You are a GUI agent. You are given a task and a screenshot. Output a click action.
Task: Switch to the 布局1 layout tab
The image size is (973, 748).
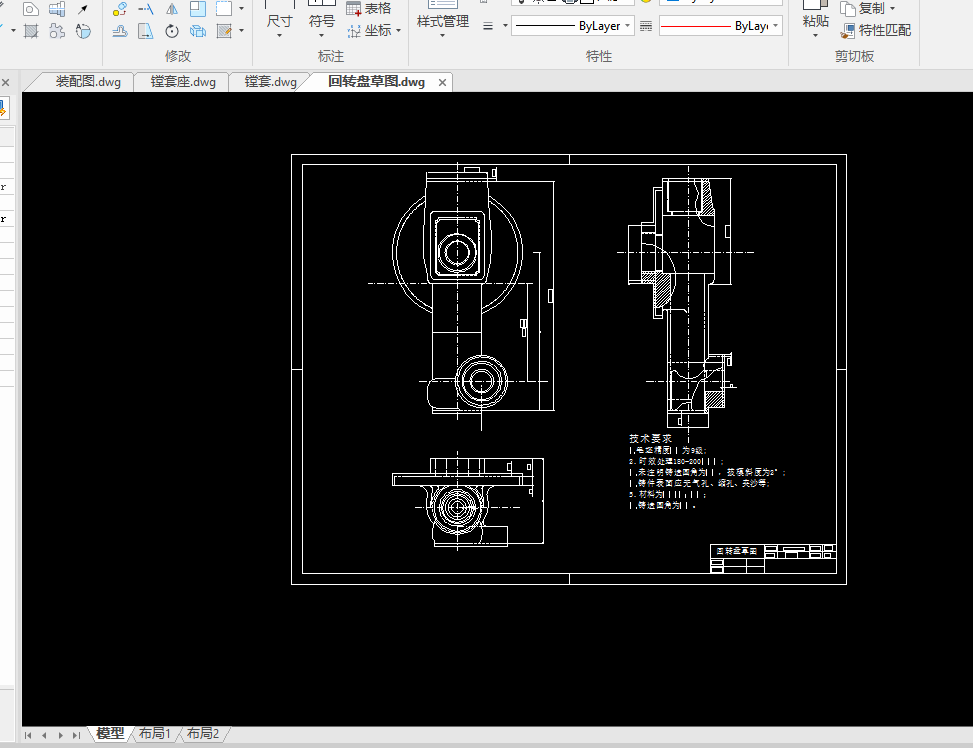coord(155,733)
